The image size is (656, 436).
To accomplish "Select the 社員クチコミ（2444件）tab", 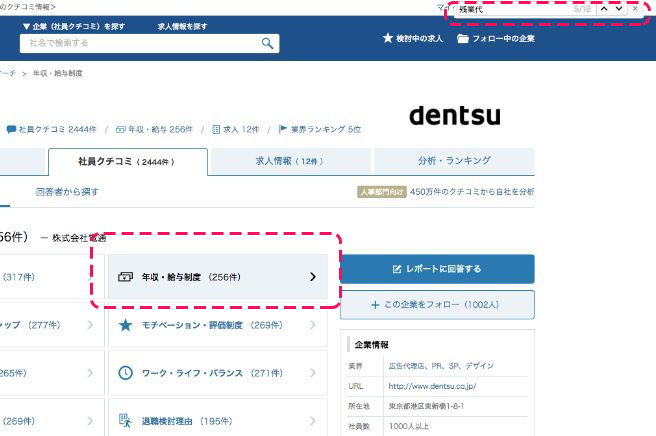I will click(x=128, y=162).
